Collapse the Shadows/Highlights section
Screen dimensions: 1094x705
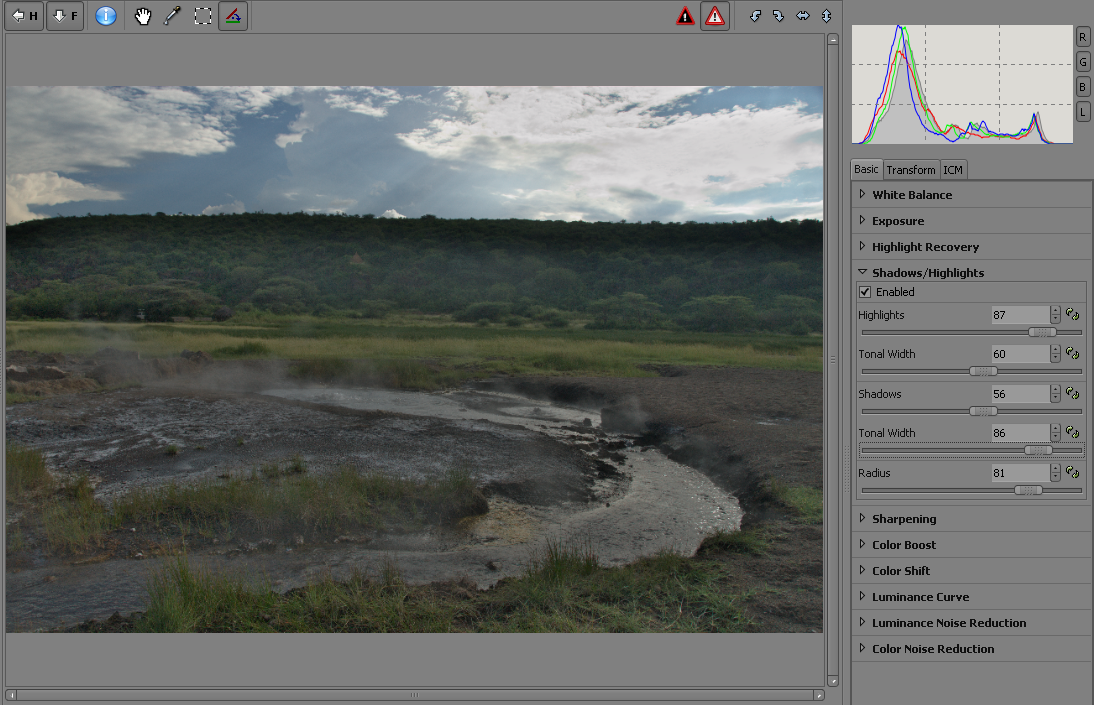[927, 273]
